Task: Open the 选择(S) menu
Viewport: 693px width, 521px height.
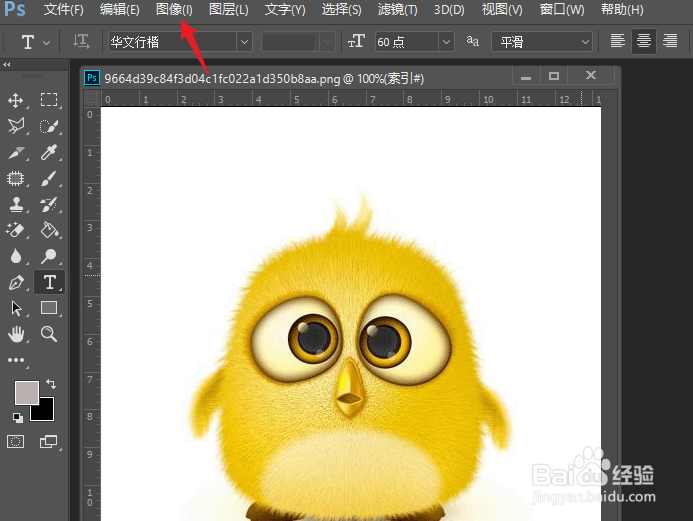Action: (x=341, y=9)
